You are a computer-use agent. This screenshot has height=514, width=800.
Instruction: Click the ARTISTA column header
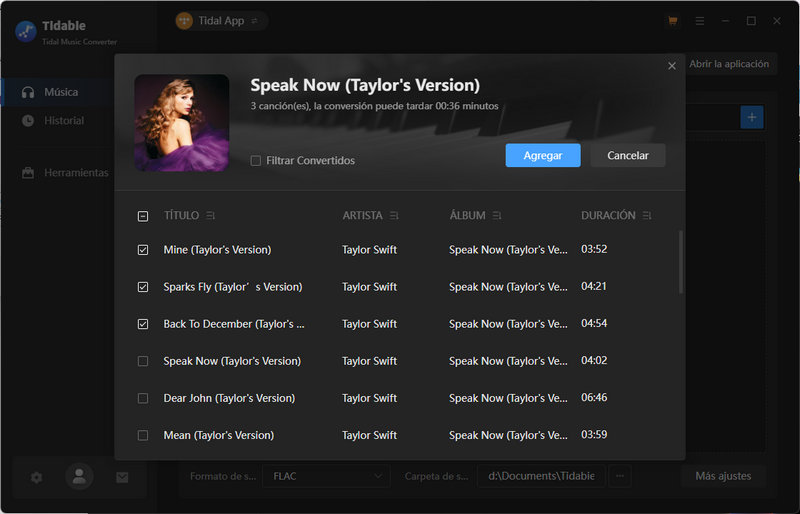pos(362,216)
